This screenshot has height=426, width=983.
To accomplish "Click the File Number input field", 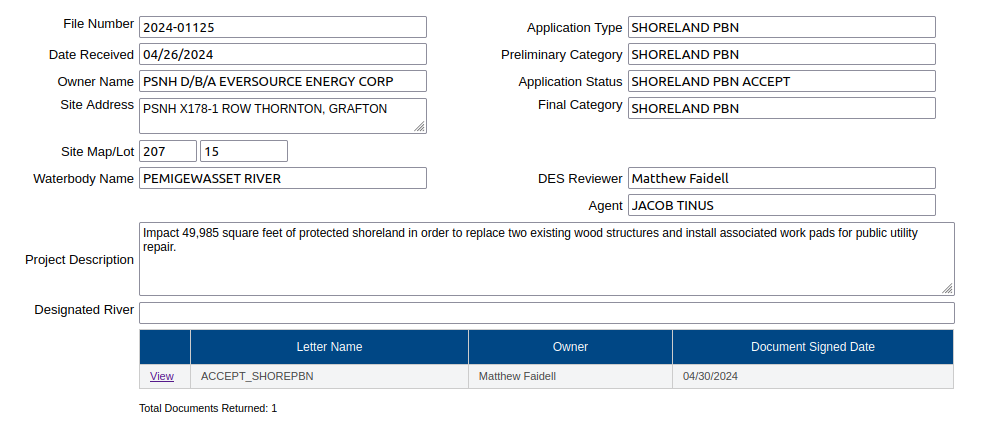I will click(283, 27).
